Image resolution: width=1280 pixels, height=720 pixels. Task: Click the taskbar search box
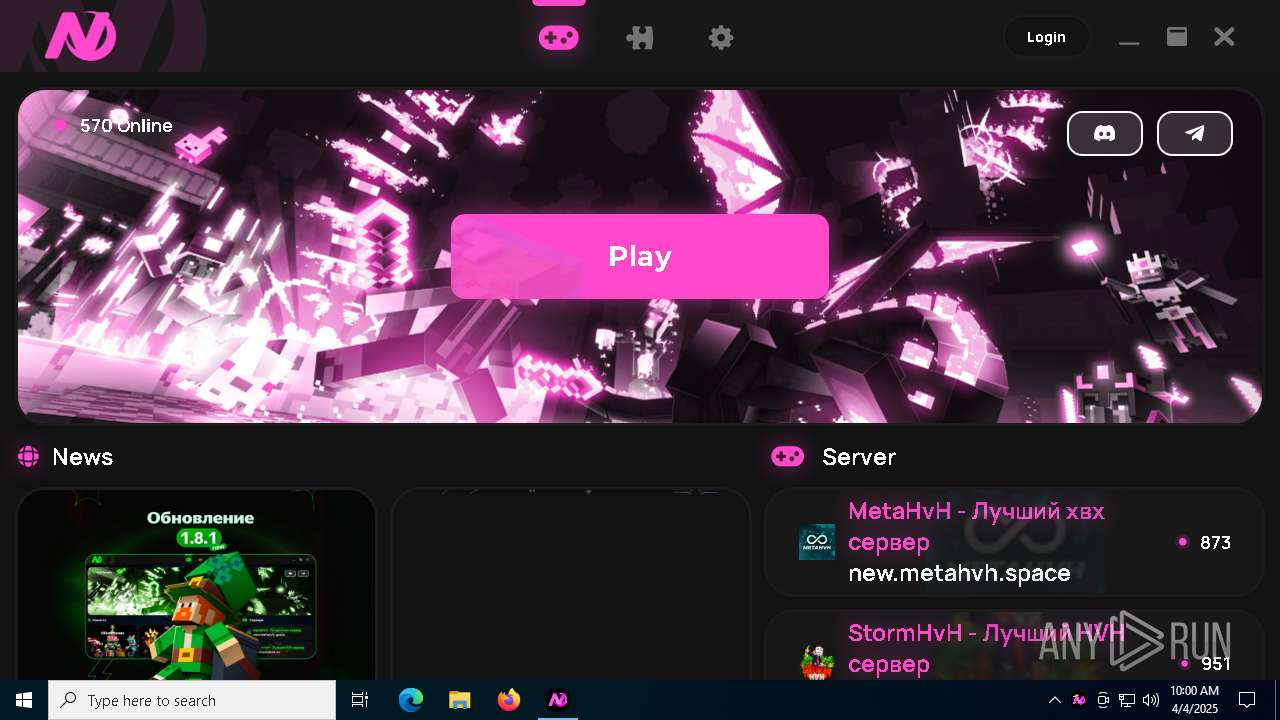192,700
